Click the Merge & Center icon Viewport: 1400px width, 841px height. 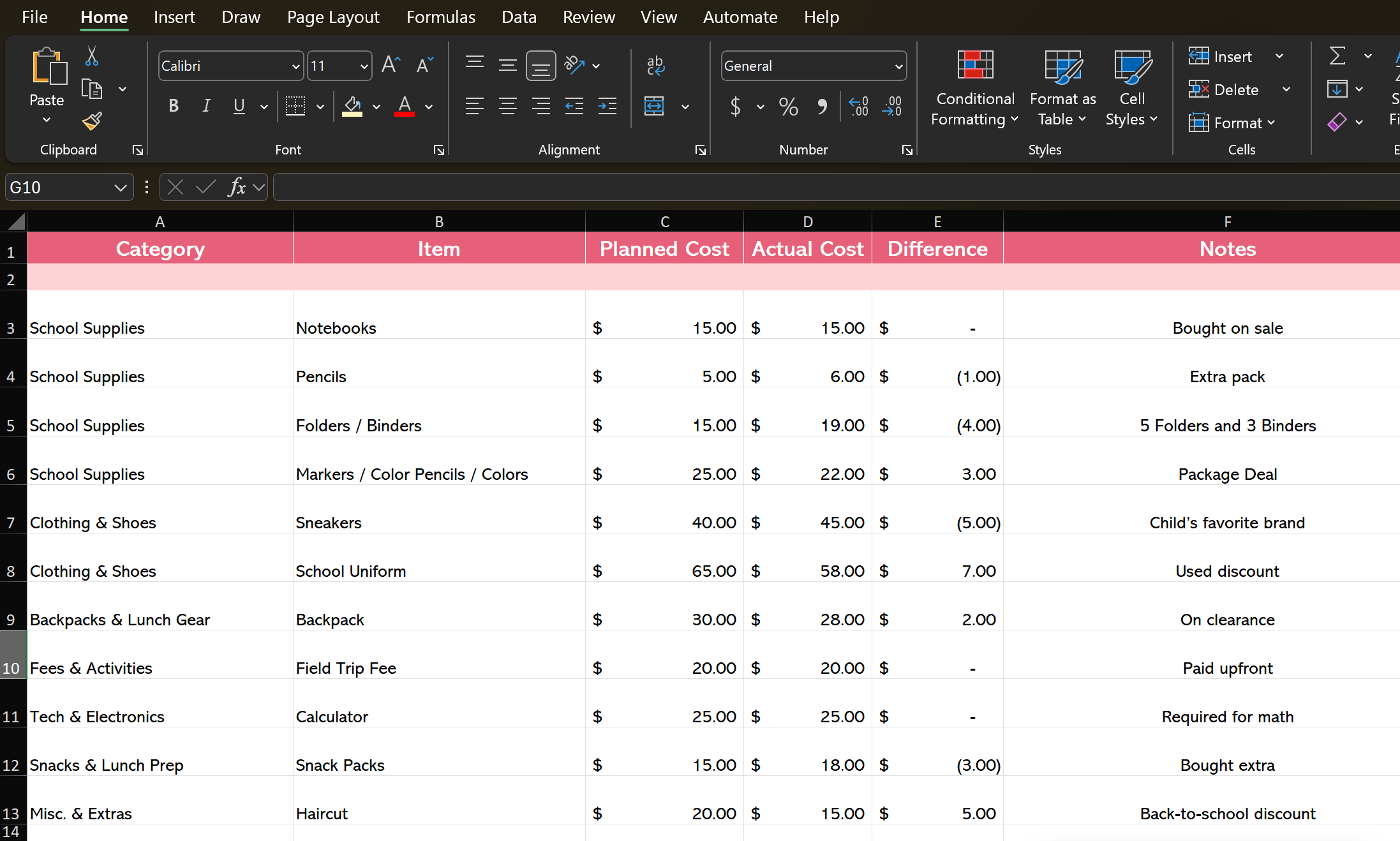point(655,106)
